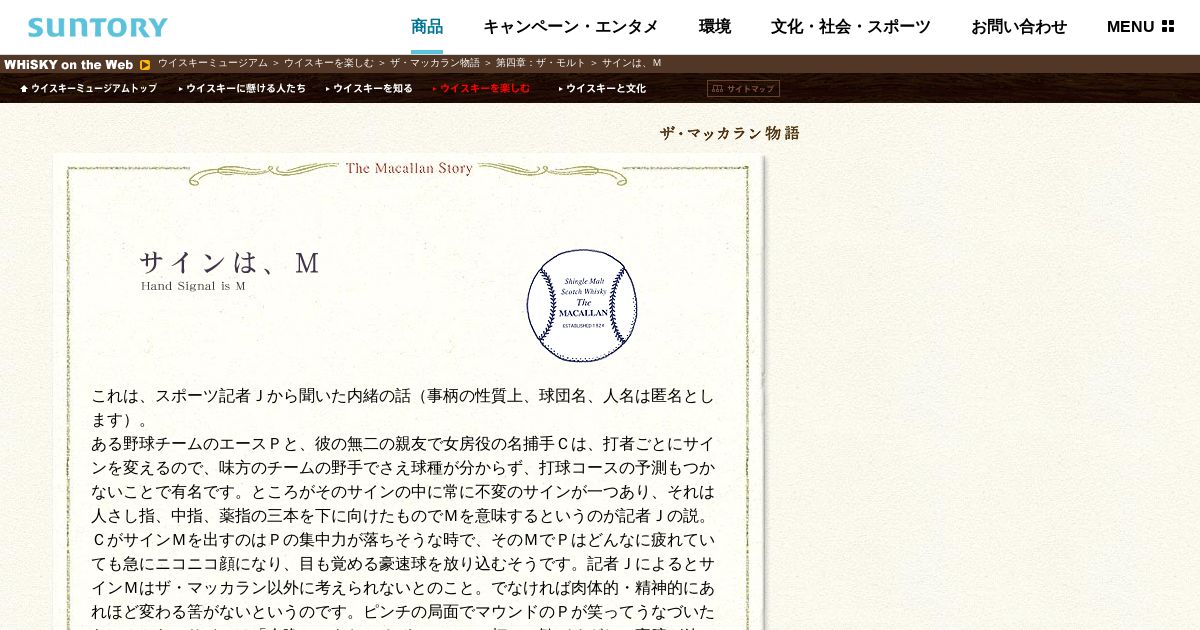
Task: Follow breadcrumb 第四章：ザ・モルト
Action: (x=541, y=63)
